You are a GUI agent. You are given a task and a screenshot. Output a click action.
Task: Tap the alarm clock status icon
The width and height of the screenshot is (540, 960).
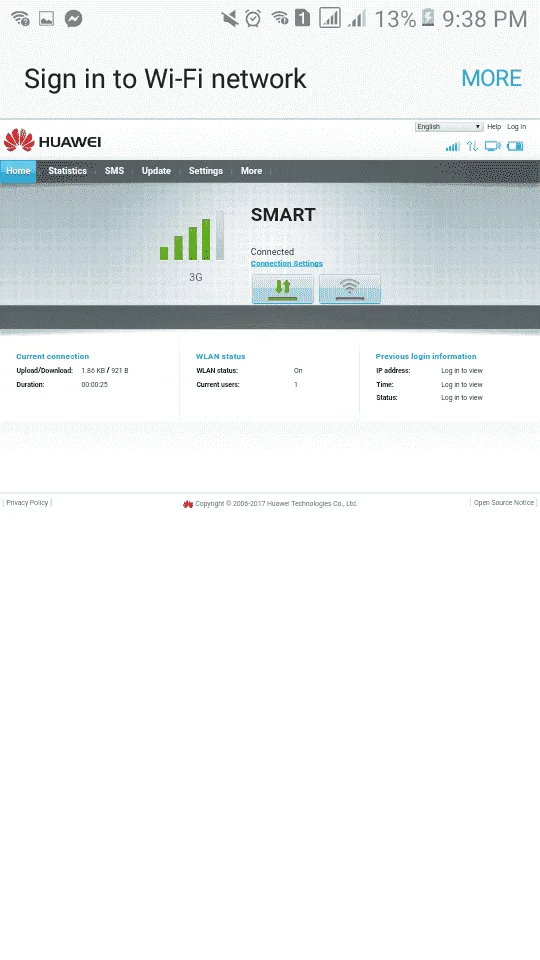coord(253,19)
